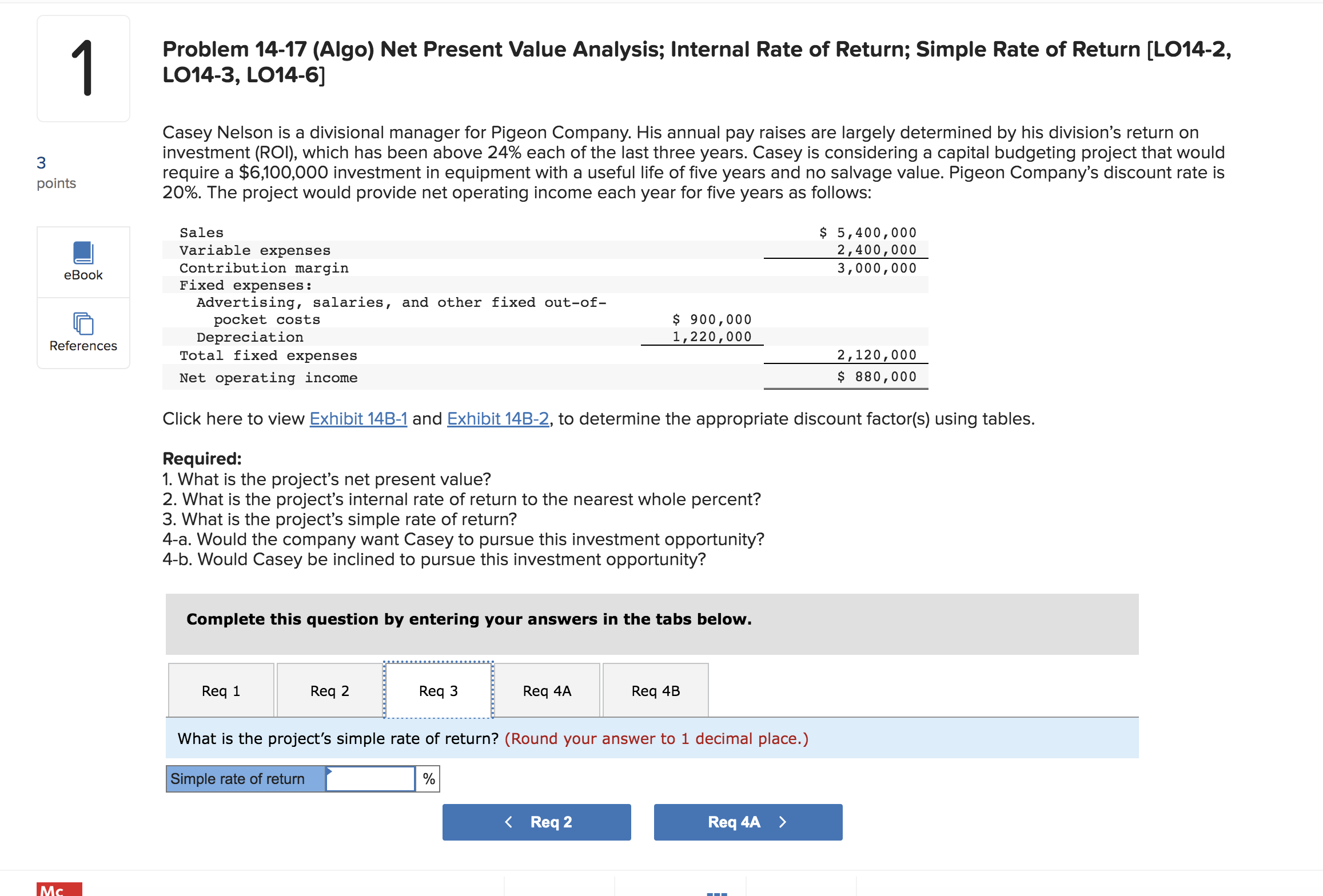The height and width of the screenshot is (896, 1323).
Task: Click the 'Contribution margin' row label
Action: click(264, 268)
